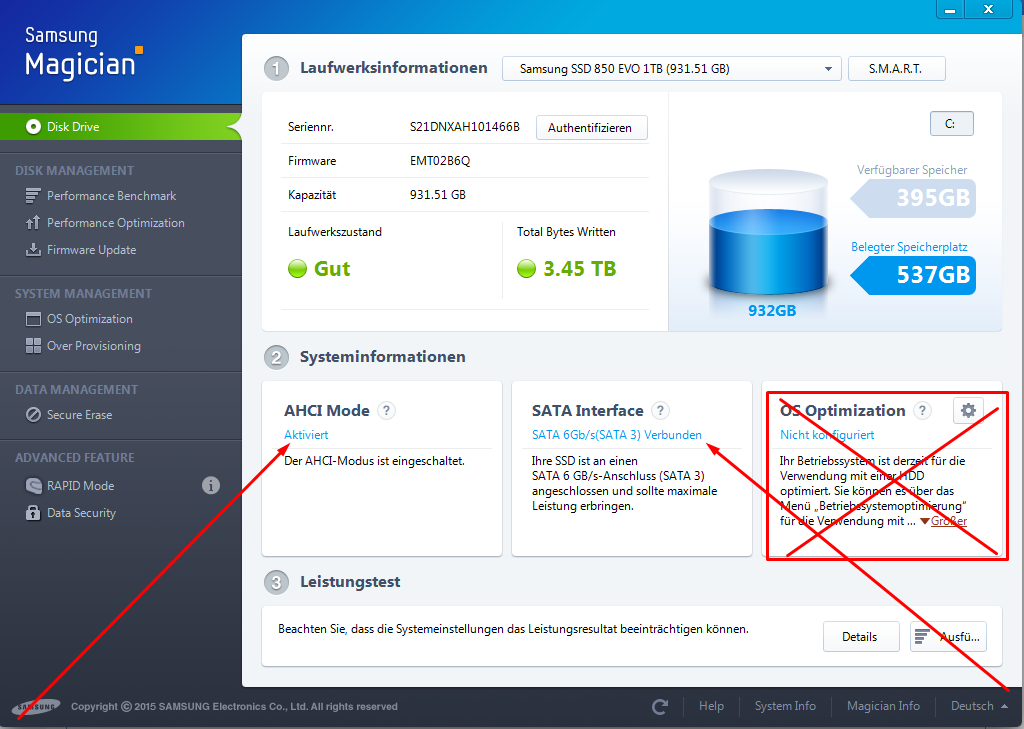This screenshot has width=1024, height=729.
Task: Expand the drive selection dropdown
Action: (x=672, y=69)
